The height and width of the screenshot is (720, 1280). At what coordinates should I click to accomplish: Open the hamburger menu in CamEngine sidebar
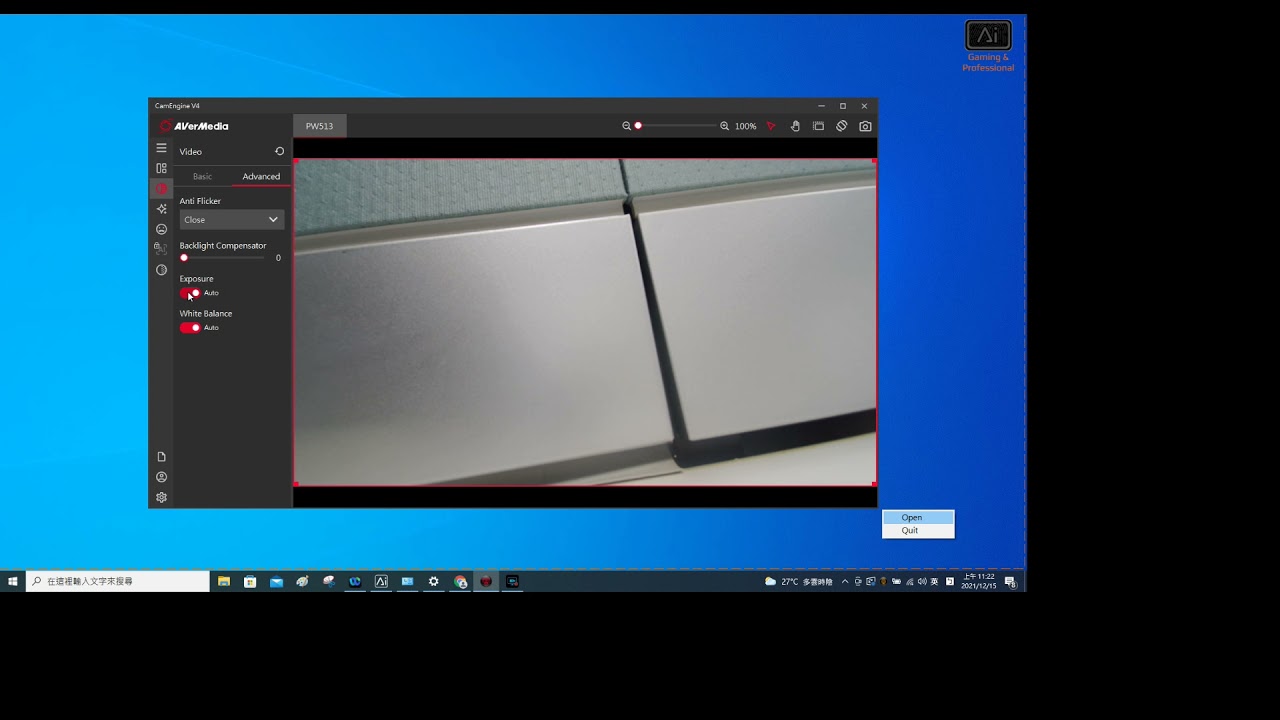pyautogui.click(x=161, y=148)
